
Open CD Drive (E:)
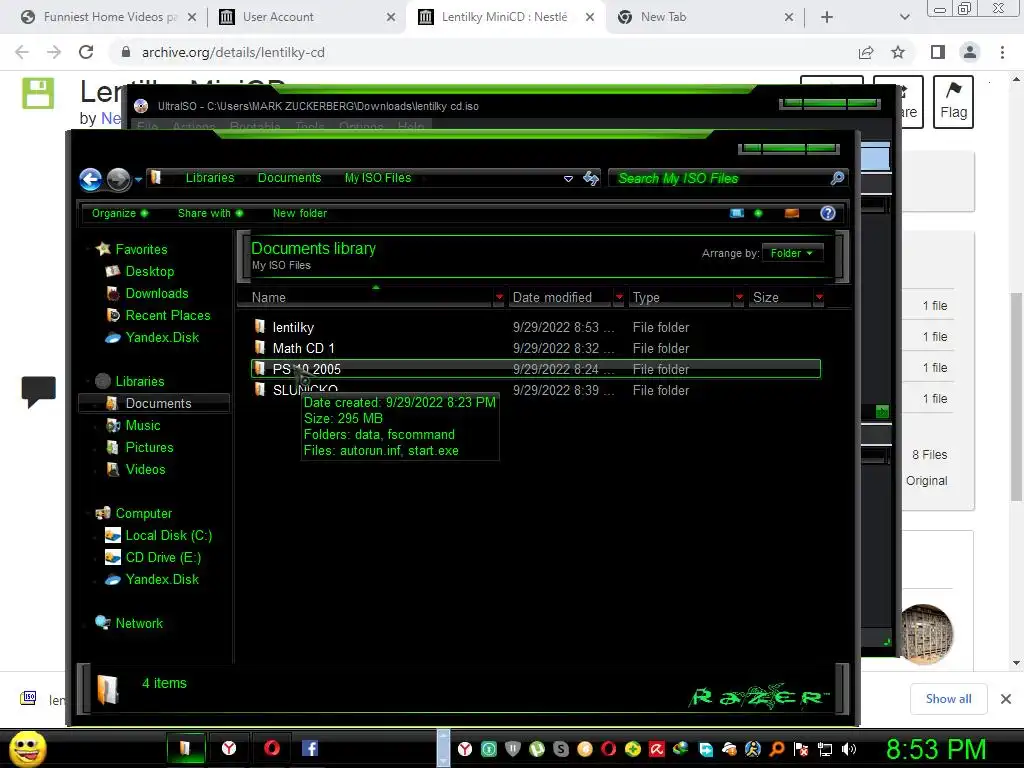(163, 558)
